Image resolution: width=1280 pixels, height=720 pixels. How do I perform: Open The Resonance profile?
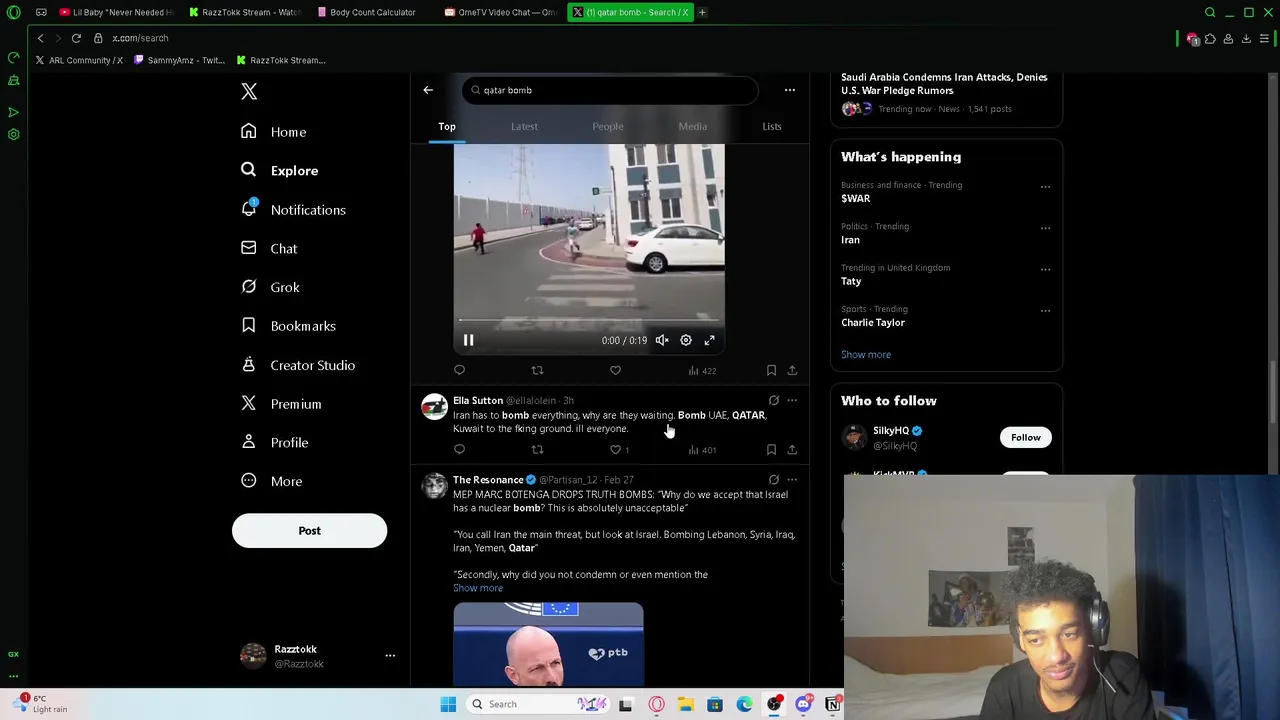click(488, 480)
